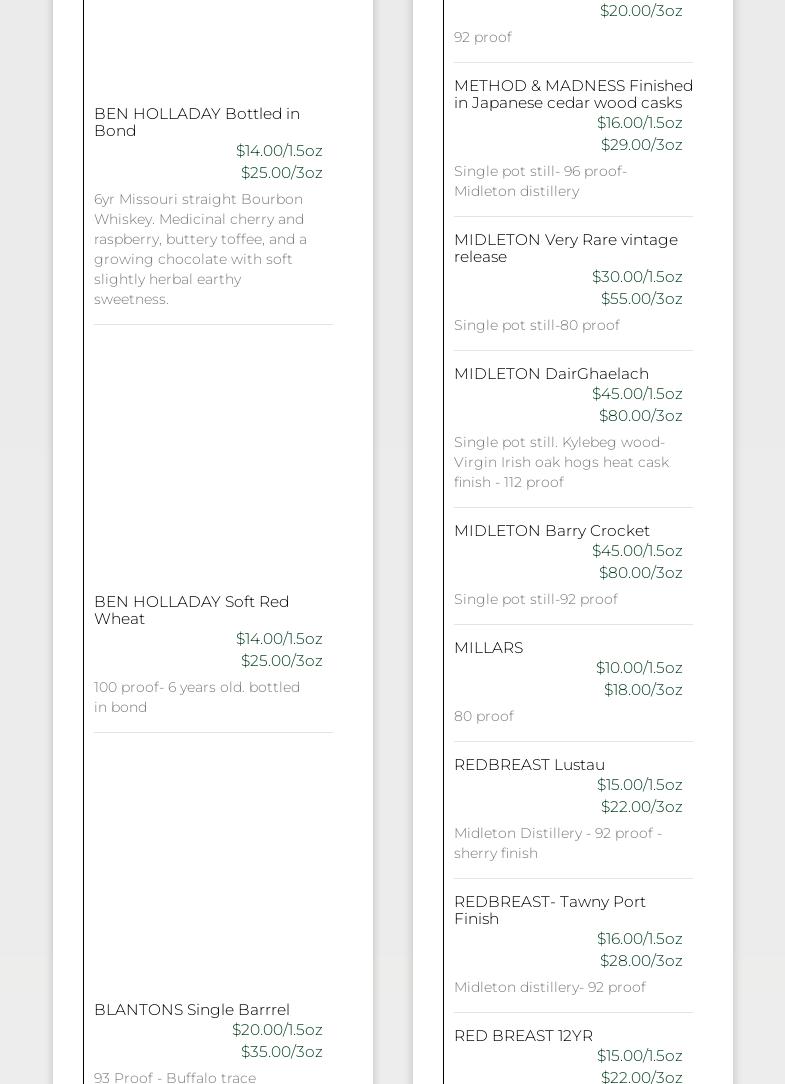Select the MIDLETON Barry Crocket title
Viewport: 785px width, 1084px height.
point(552,531)
